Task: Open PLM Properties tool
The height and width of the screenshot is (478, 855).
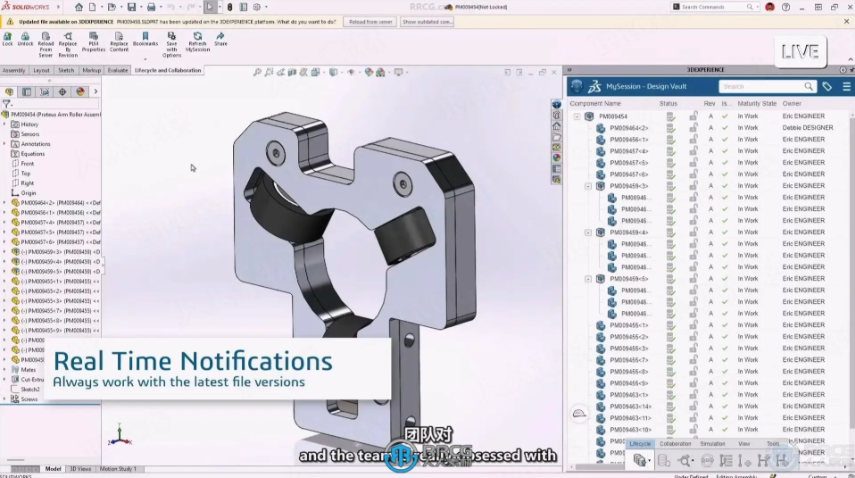Action: coord(93,41)
